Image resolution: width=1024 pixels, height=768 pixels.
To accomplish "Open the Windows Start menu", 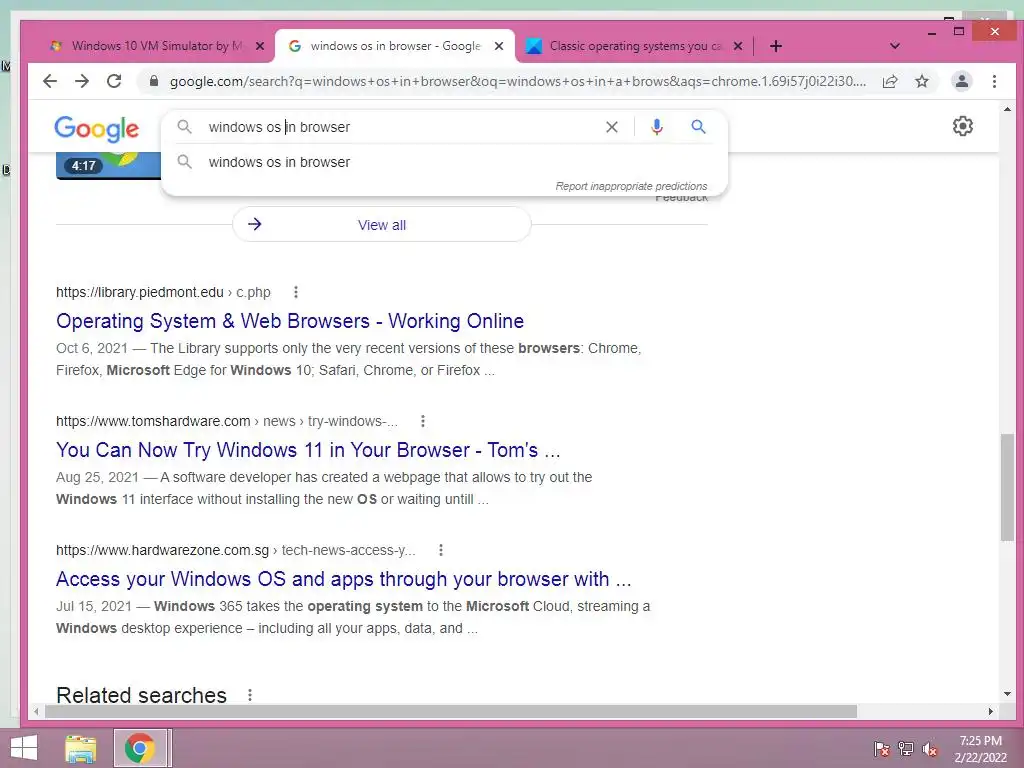I will click(24, 748).
